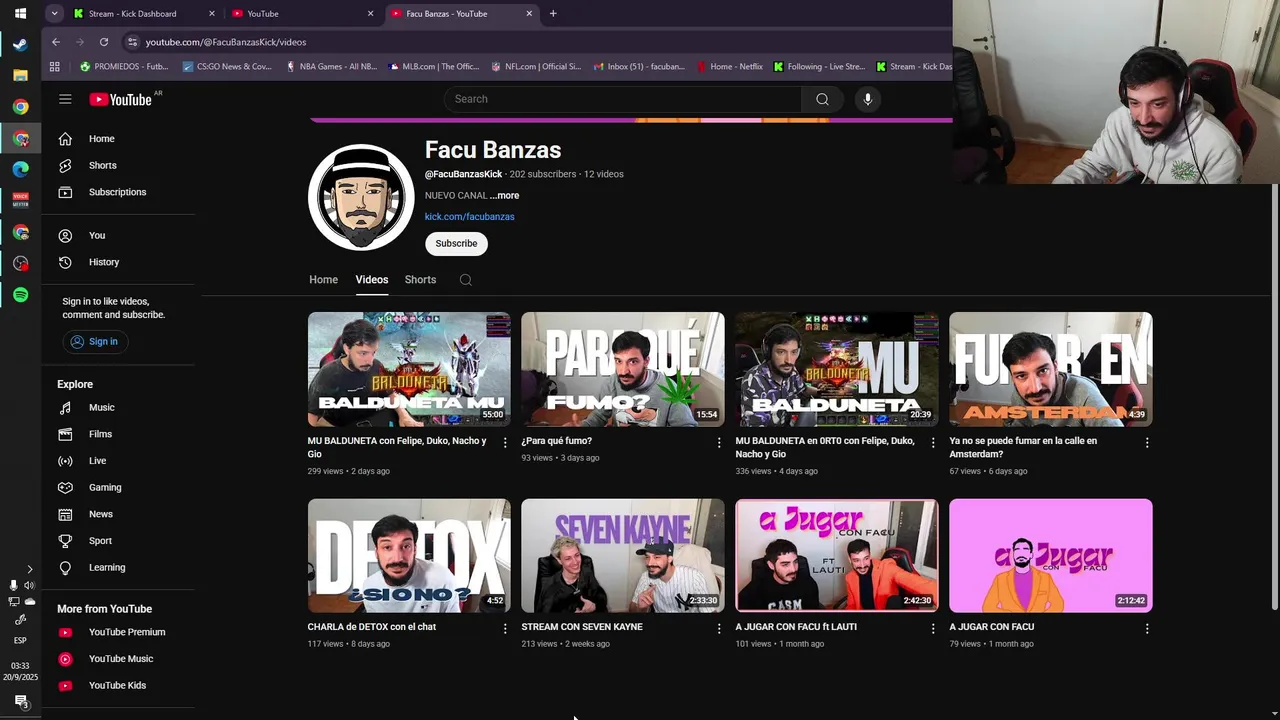Switch to channel Shorts tab
This screenshot has width=1280, height=720.
click(420, 280)
